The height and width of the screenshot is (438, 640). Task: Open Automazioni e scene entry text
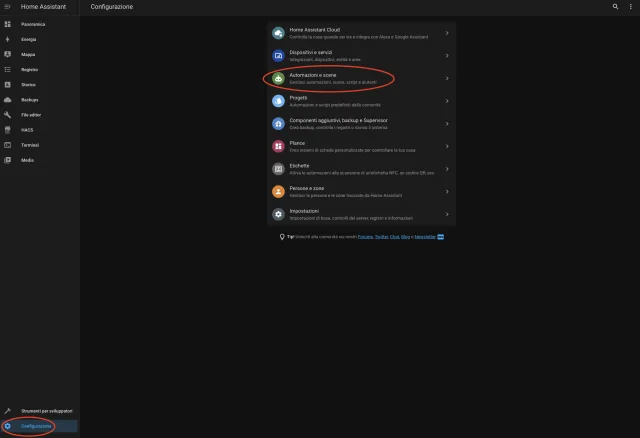pyautogui.click(x=313, y=75)
